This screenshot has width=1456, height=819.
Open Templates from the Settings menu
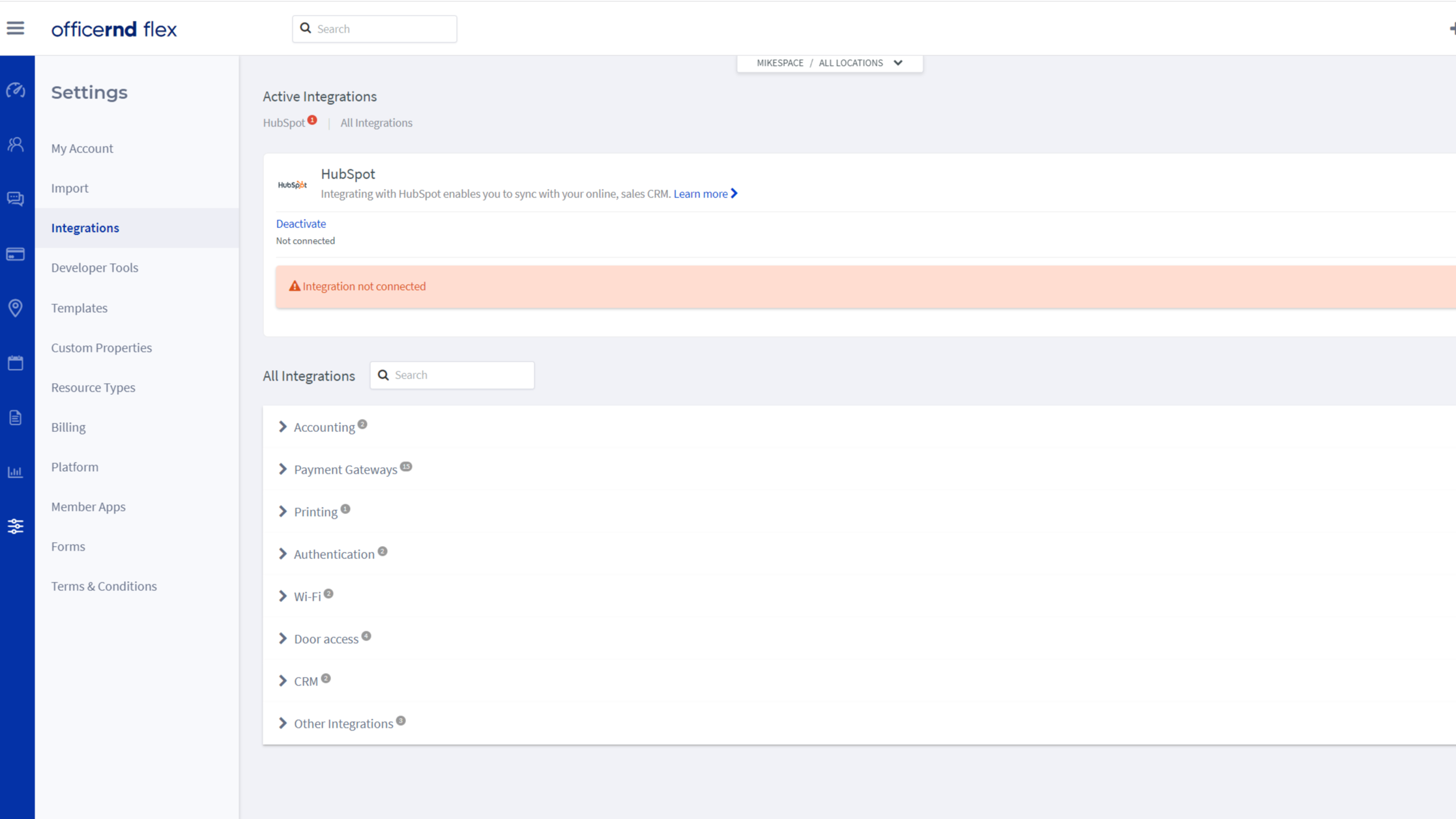(79, 308)
